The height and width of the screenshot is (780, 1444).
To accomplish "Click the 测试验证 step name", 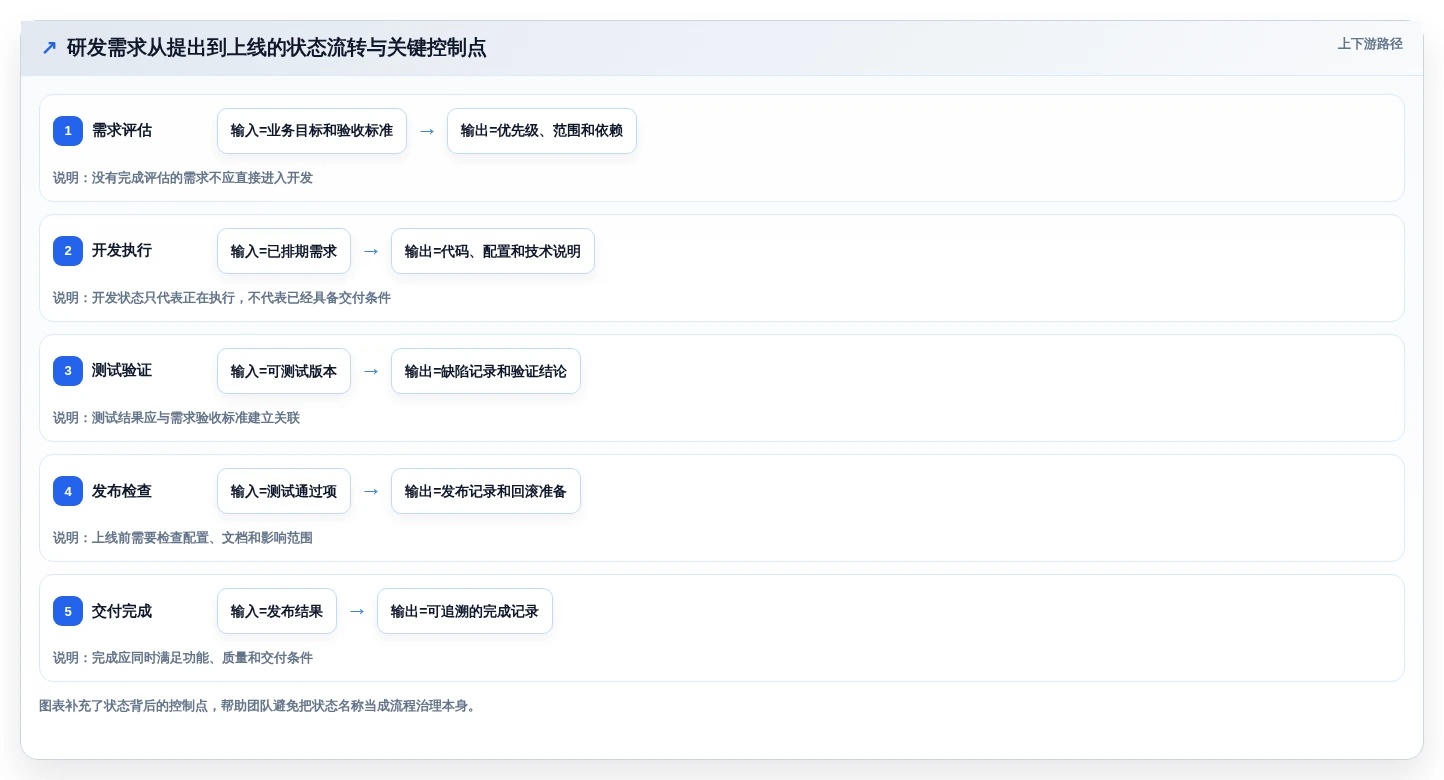I will 122,371.
